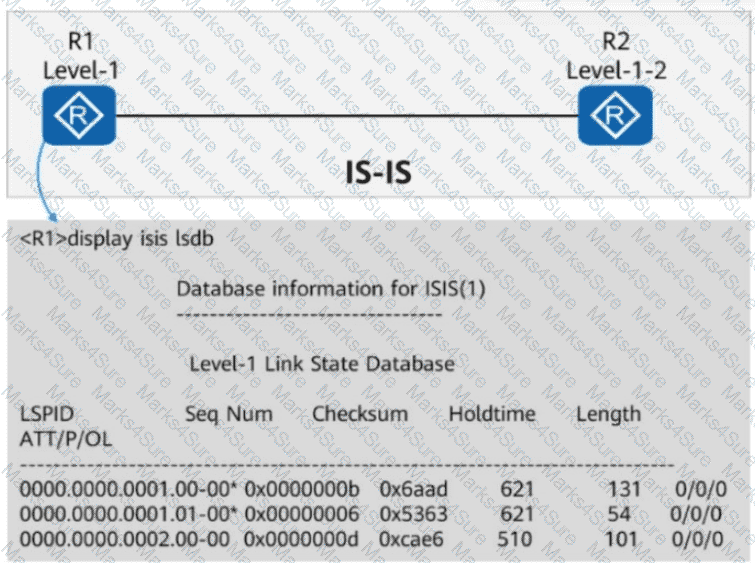Viewport: 755px width, 563px height.
Task: Click the link line between R1 and R2
Action: 347,116
